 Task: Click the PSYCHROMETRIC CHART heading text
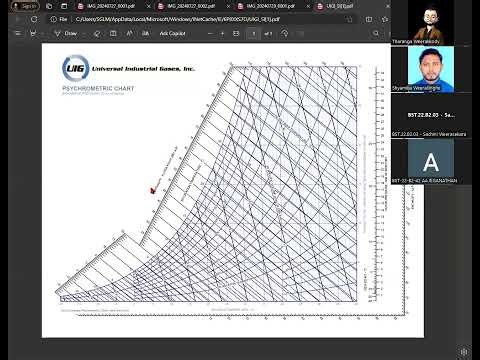(98, 88)
